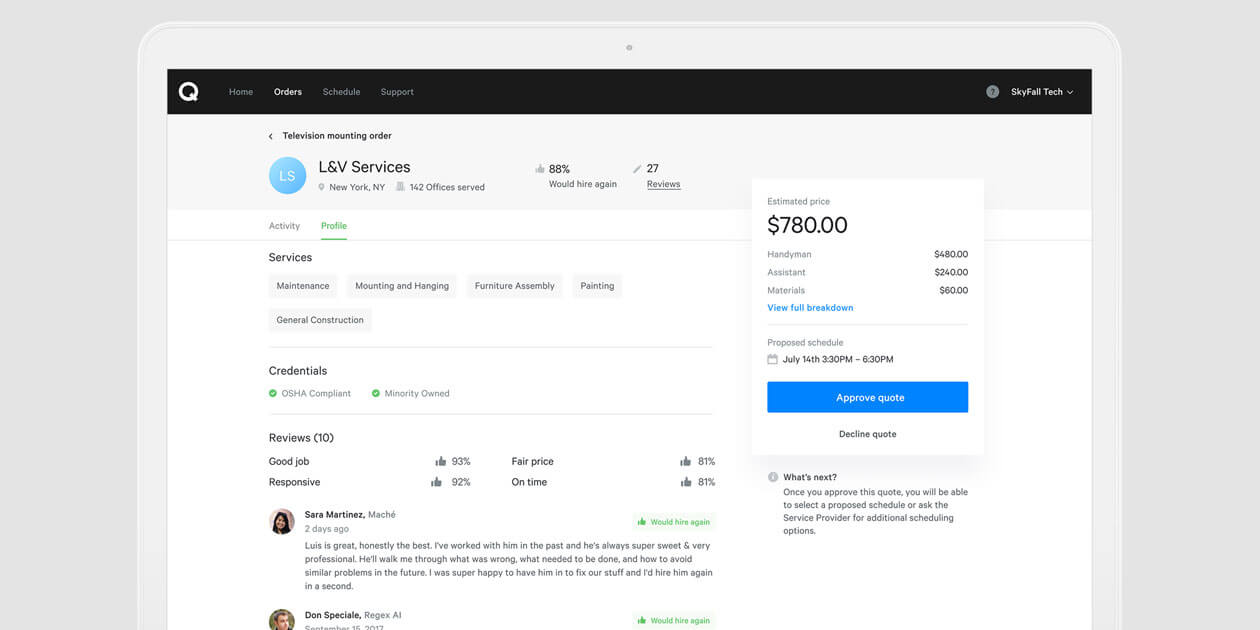Click the Handyman $480.00 amount
Image resolution: width=1260 pixels, height=630 pixels.
tap(950, 254)
